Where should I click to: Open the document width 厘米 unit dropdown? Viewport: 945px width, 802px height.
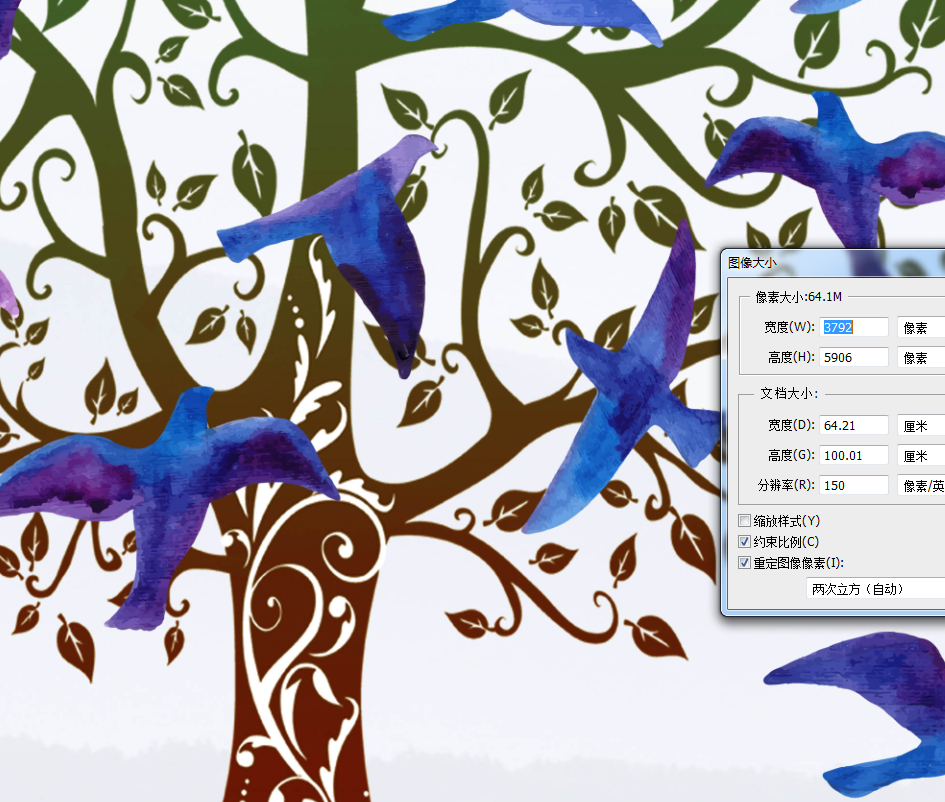pyautogui.click(x=921, y=425)
